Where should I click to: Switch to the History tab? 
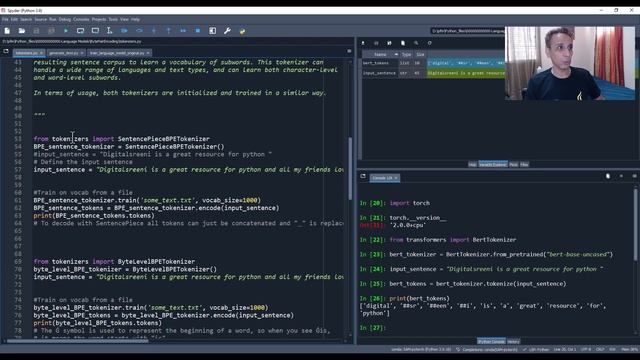513,342
